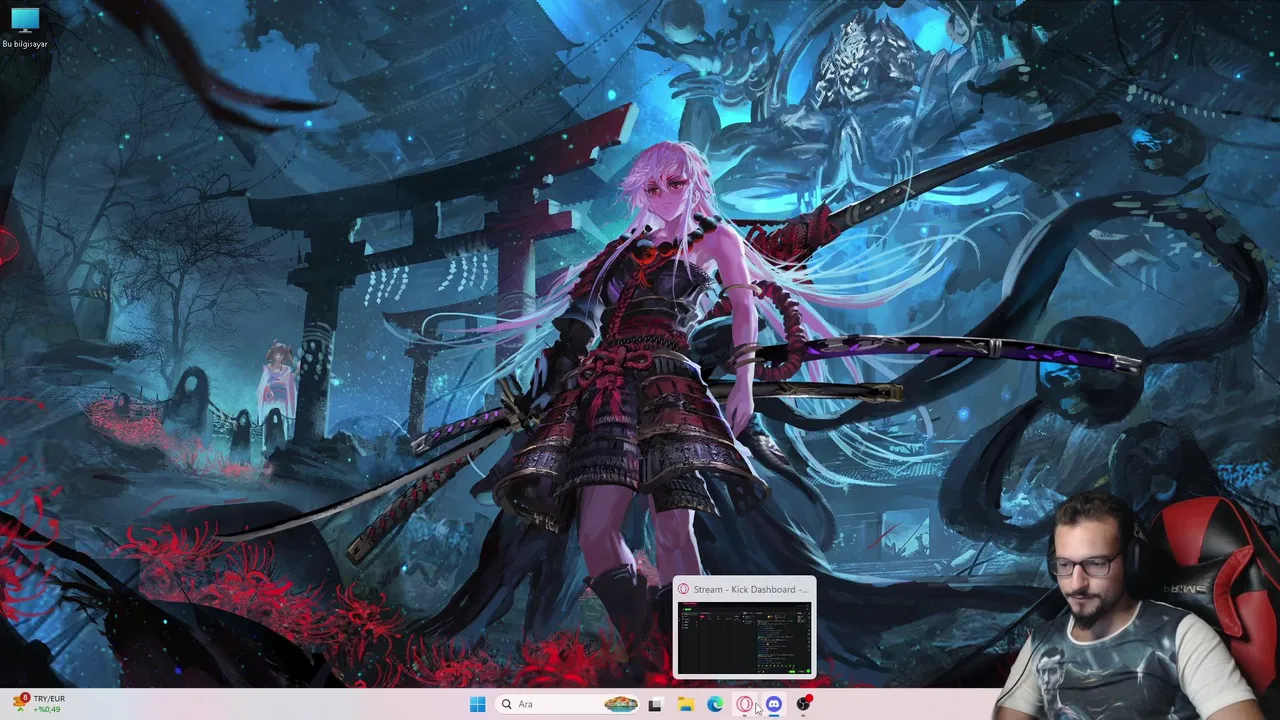This screenshot has width=1280, height=720.
Task: Click the Stream - Kick Dashboard preview title
Action: 750,589
